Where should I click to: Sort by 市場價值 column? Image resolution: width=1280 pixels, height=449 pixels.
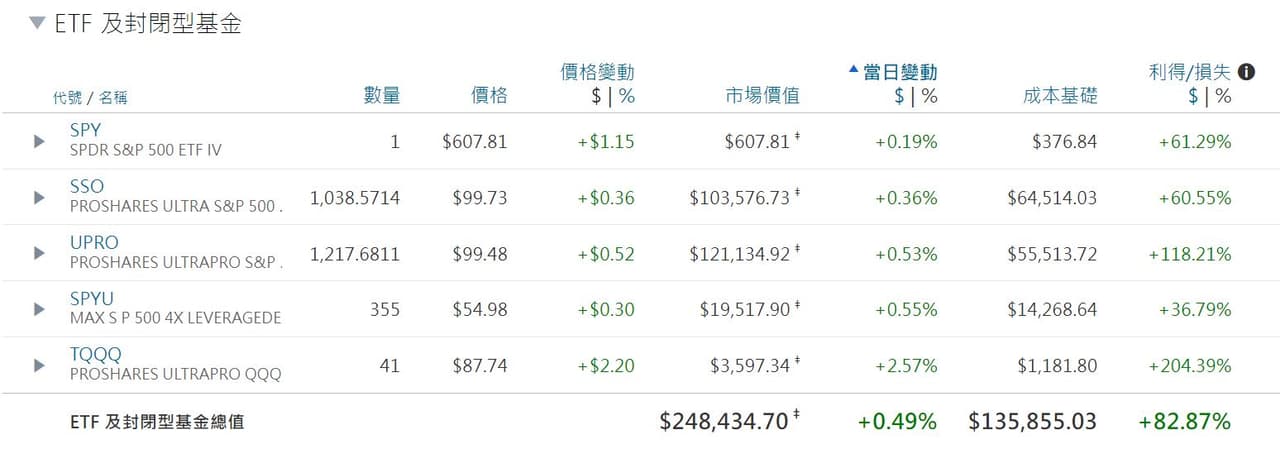pyautogui.click(x=763, y=96)
